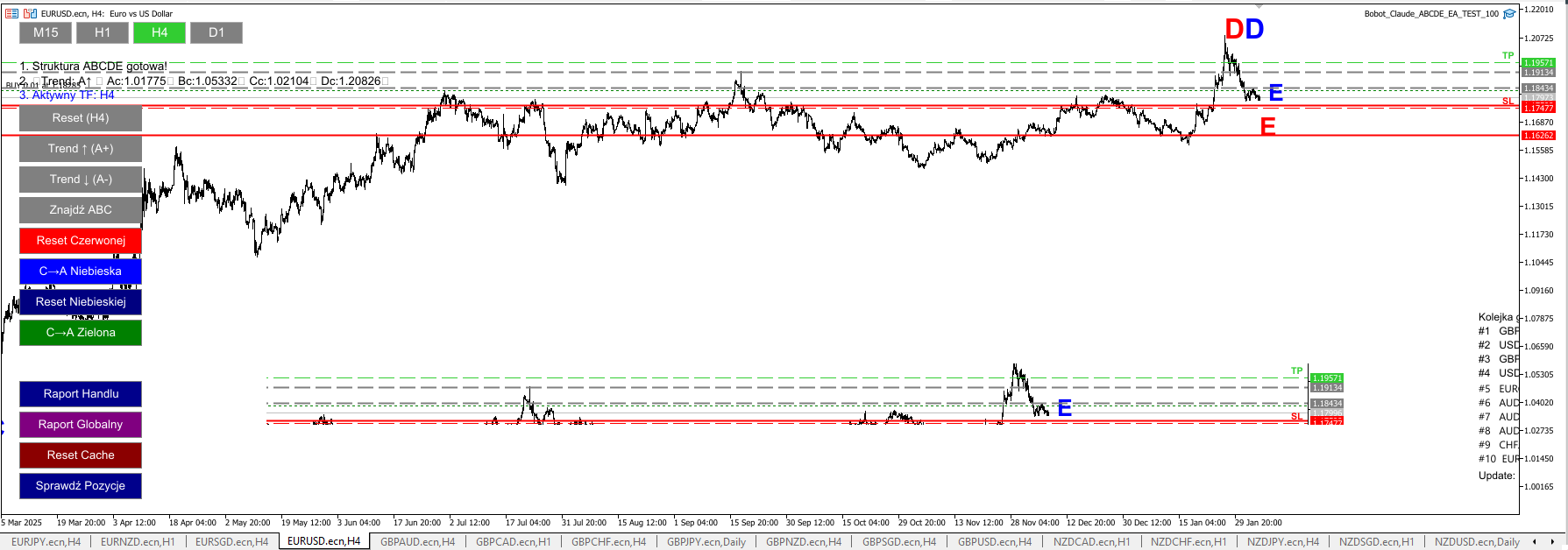Open the NZDSGD.ecn,H1 chart tab

pos(1376,542)
